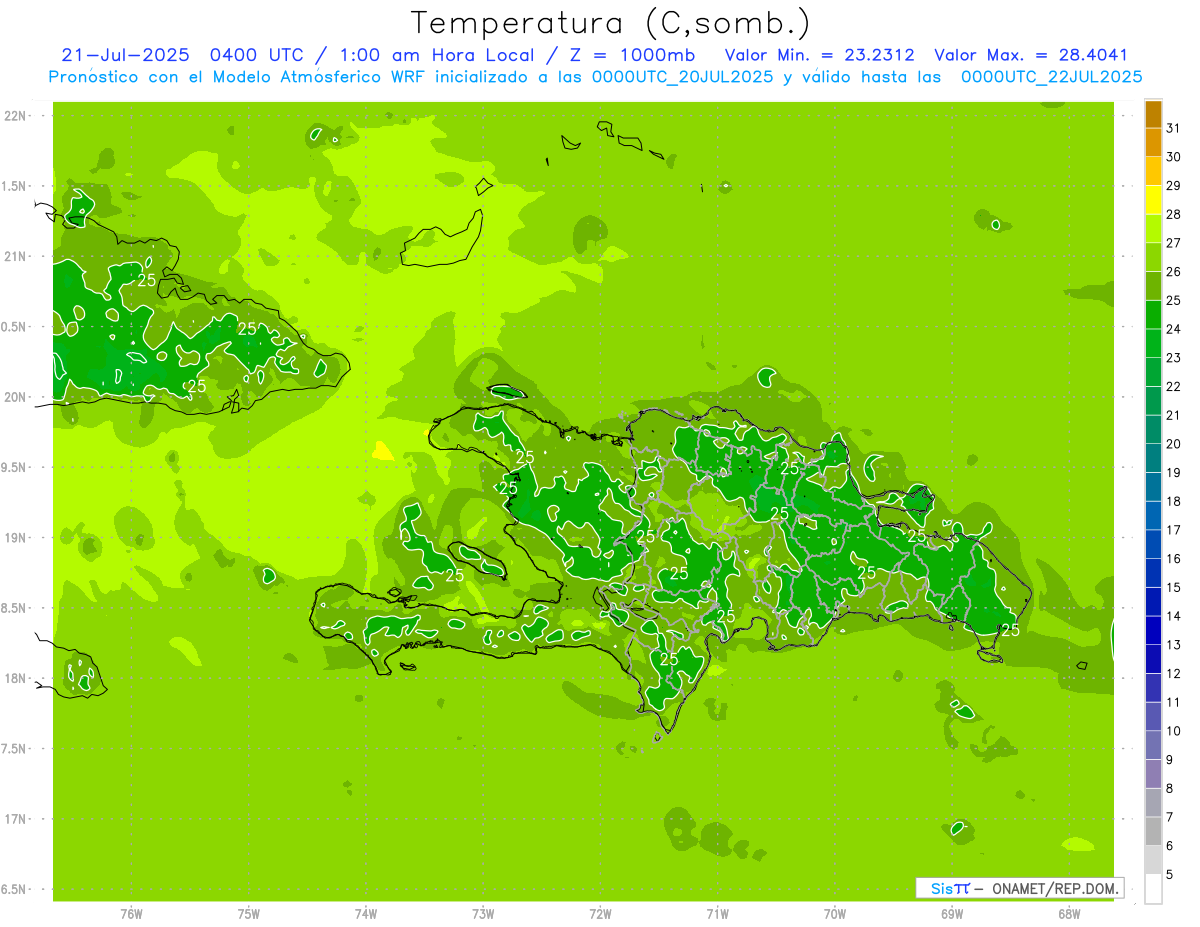This screenshot has height=927, width=1200.
Task: Click the colorbar value 31
Action: coord(1174,128)
